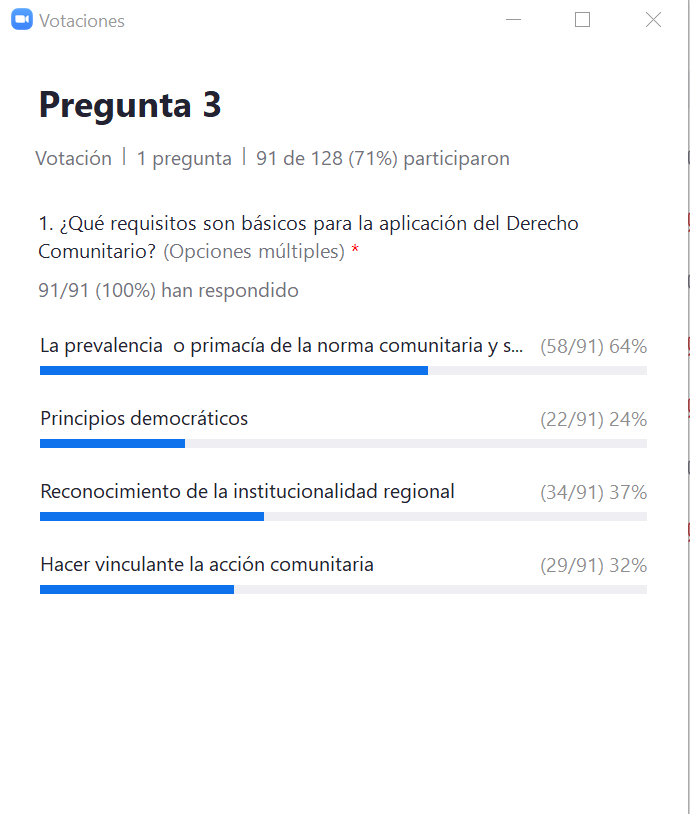
Task: Click the Zoom camera icon in title bar
Action: pos(22,20)
